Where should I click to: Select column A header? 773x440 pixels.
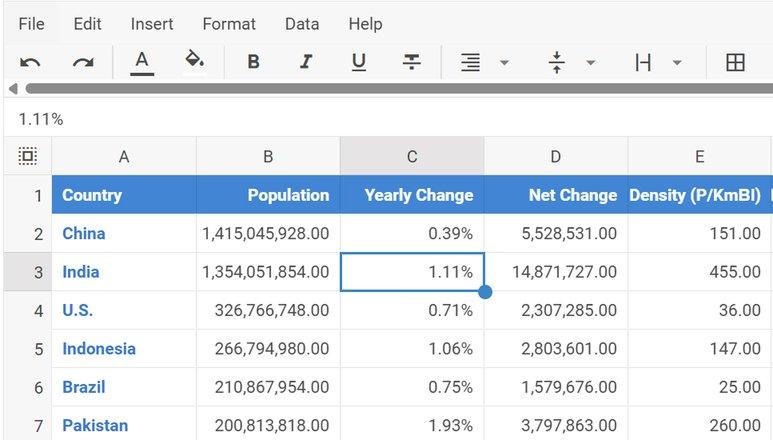click(124, 156)
